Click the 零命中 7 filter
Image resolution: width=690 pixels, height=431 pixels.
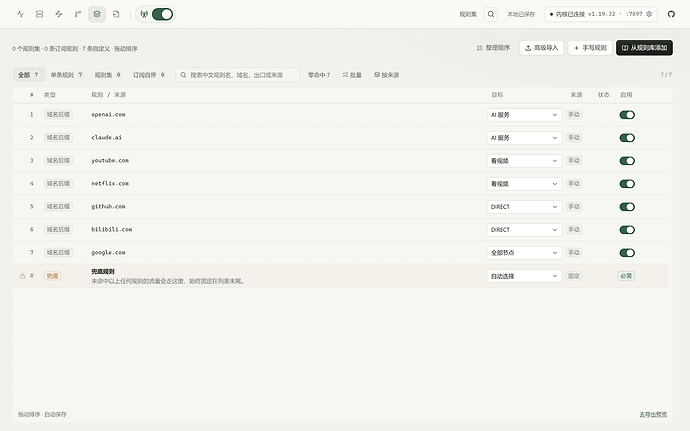tap(319, 75)
